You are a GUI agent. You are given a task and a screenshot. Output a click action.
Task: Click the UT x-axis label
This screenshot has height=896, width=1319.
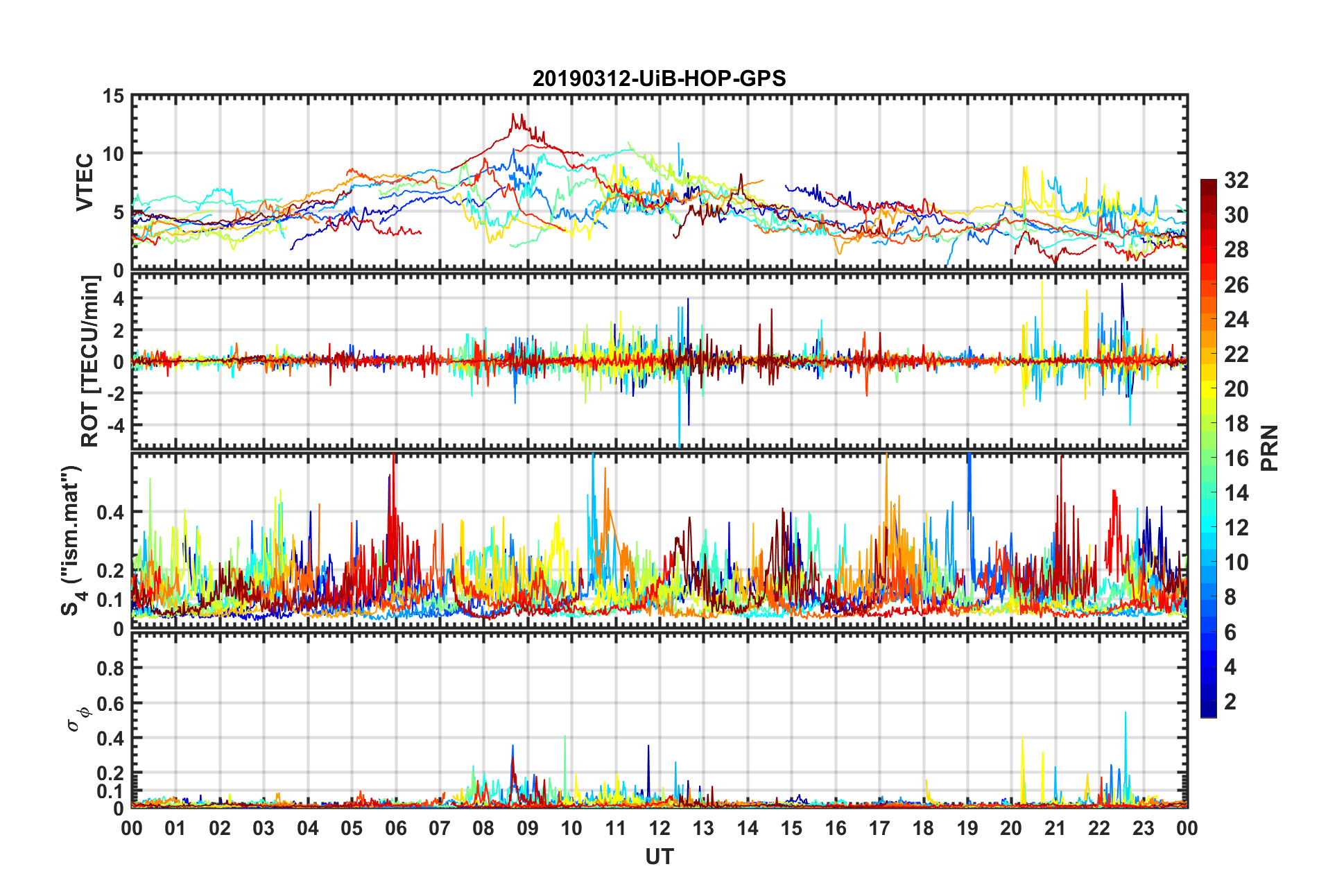point(659,857)
